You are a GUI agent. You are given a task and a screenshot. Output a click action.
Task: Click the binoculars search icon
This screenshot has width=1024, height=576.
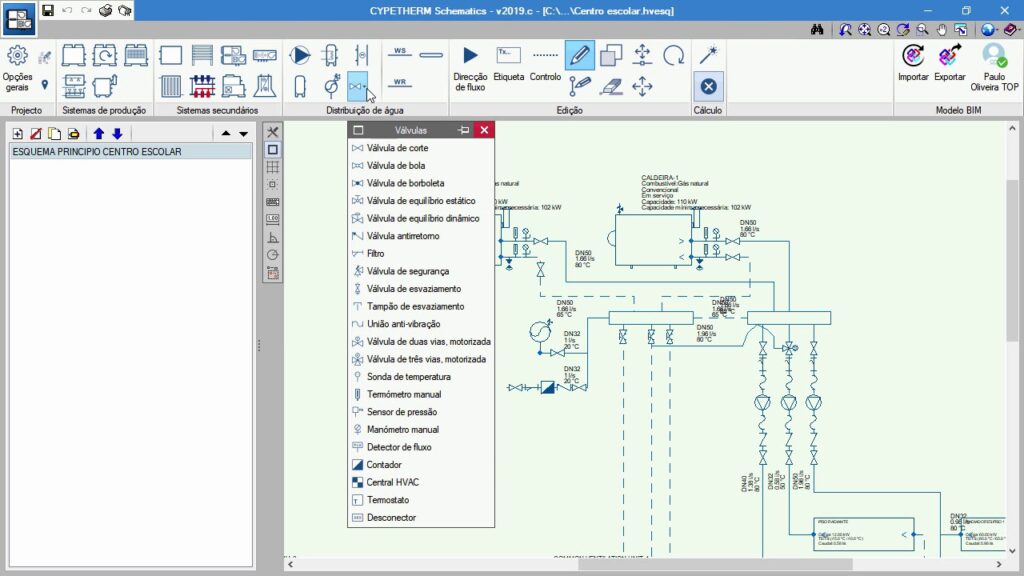pos(816,30)
